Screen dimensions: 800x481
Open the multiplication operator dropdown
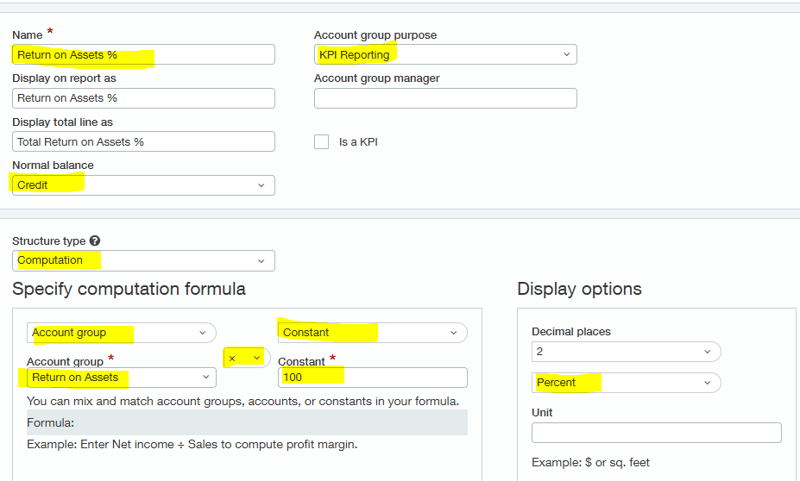pyautogui.click(x=246, y=358)
